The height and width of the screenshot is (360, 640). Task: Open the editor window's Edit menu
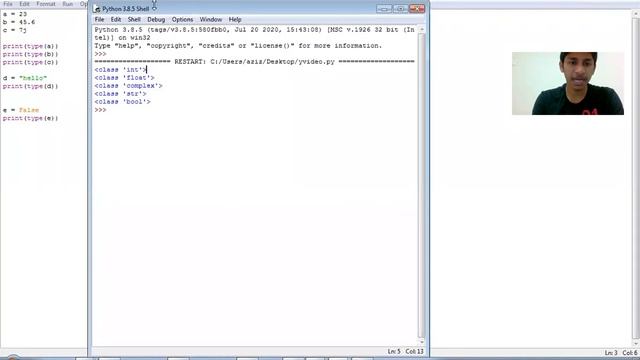pos(24,4)
